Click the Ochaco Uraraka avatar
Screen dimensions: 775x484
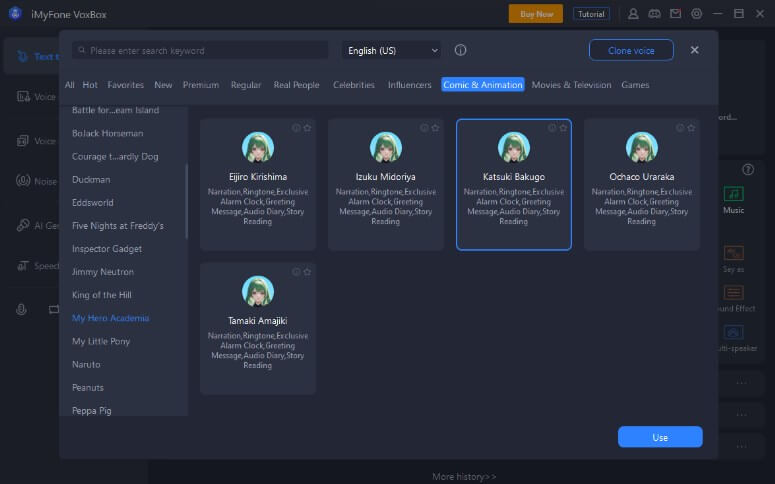[642, 147]
